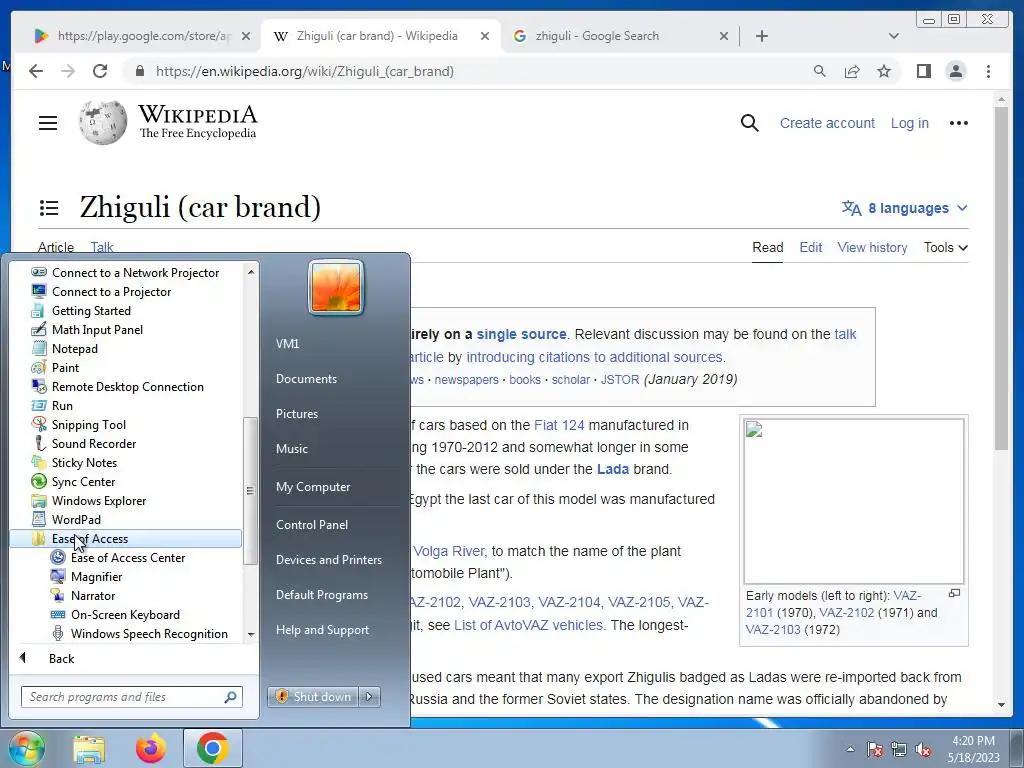The width and height of the screenshot is (1024, 768).
Task: Click the Start menu list scroll down arrow
Action: coord(251,634)
